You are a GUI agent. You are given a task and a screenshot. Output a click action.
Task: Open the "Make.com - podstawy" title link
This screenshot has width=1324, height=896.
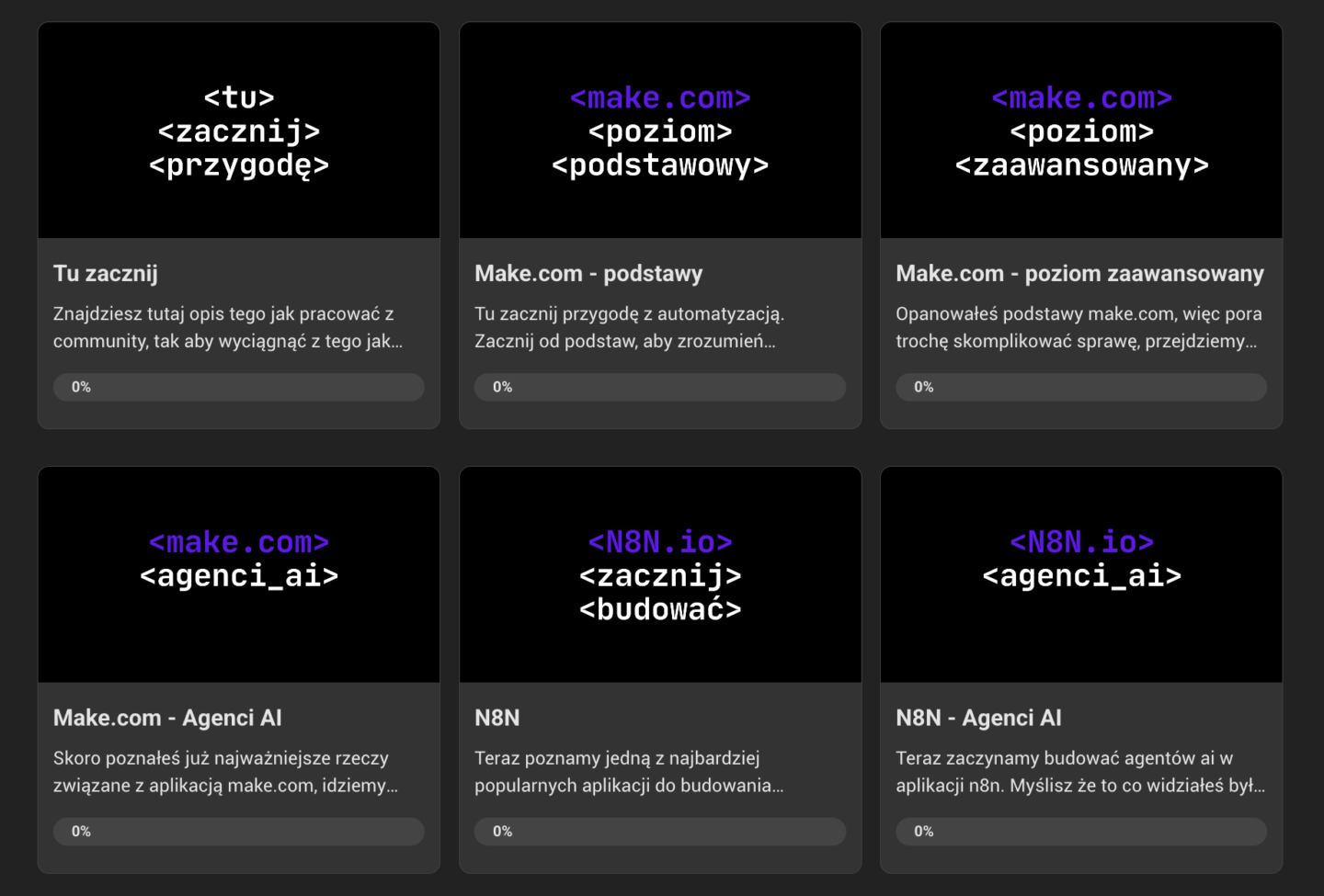588,274
